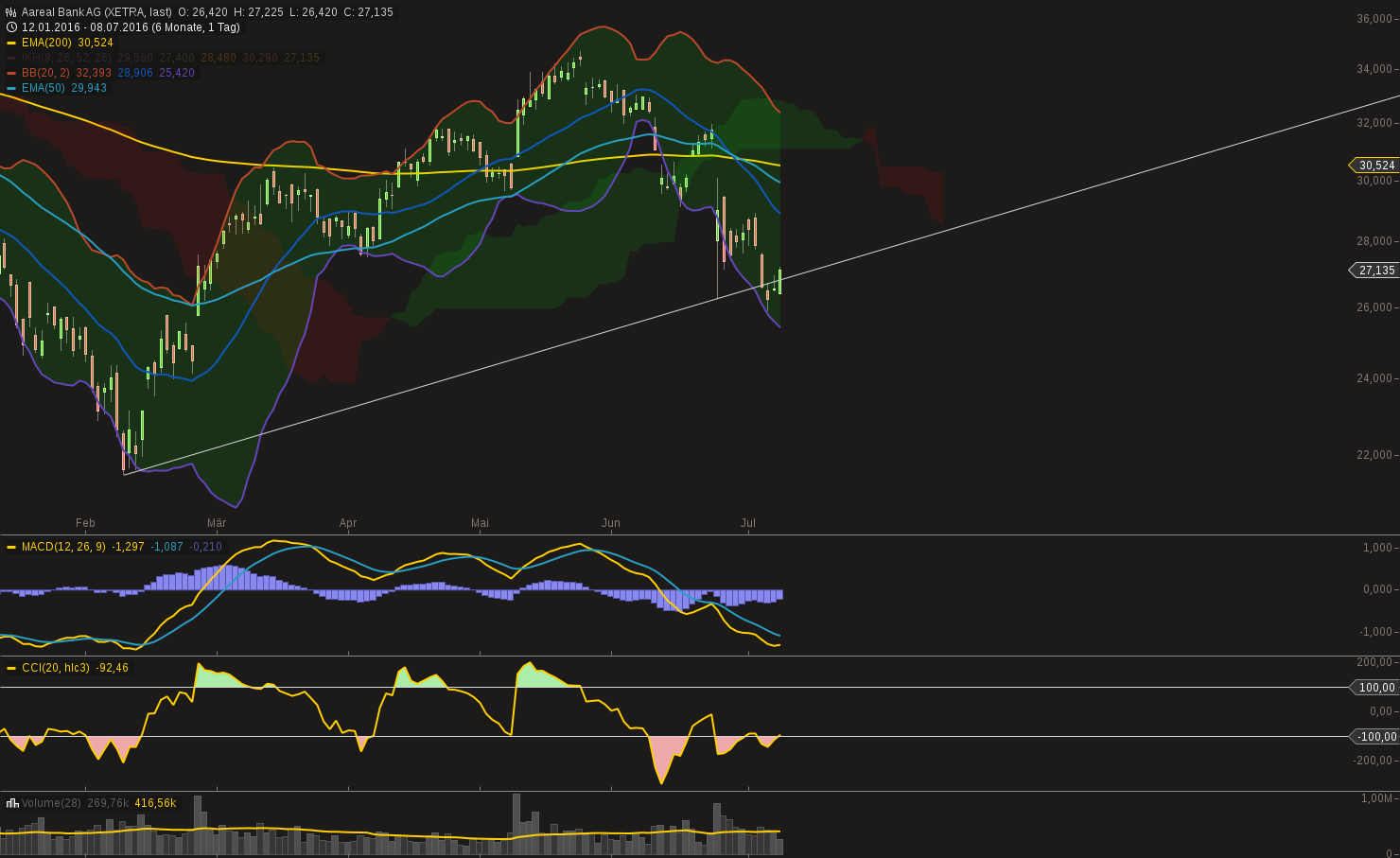Select the CCI(20, hlc3) indicator label
This screenshot has width=1400, height=858.
56,668
